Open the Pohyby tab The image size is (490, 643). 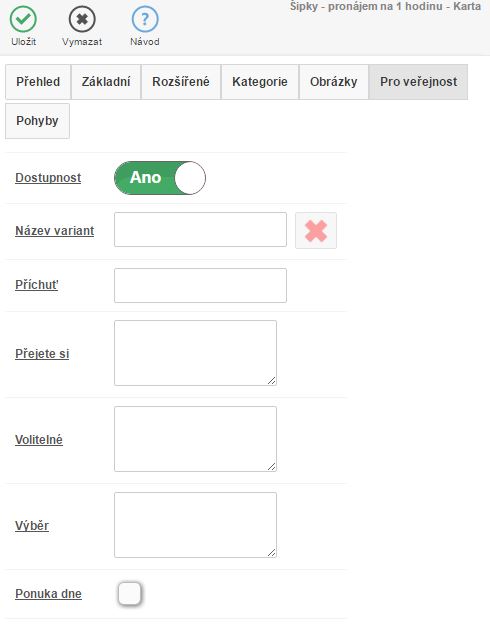click(37, 121)
